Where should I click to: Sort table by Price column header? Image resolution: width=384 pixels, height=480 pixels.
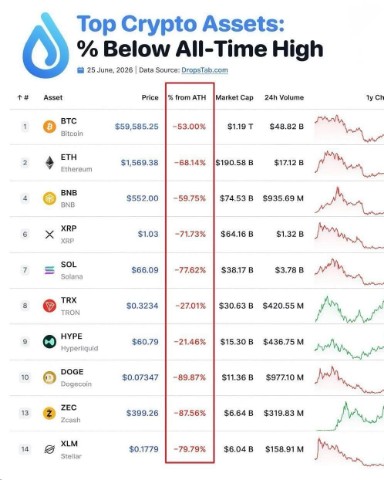coord(150,98)
